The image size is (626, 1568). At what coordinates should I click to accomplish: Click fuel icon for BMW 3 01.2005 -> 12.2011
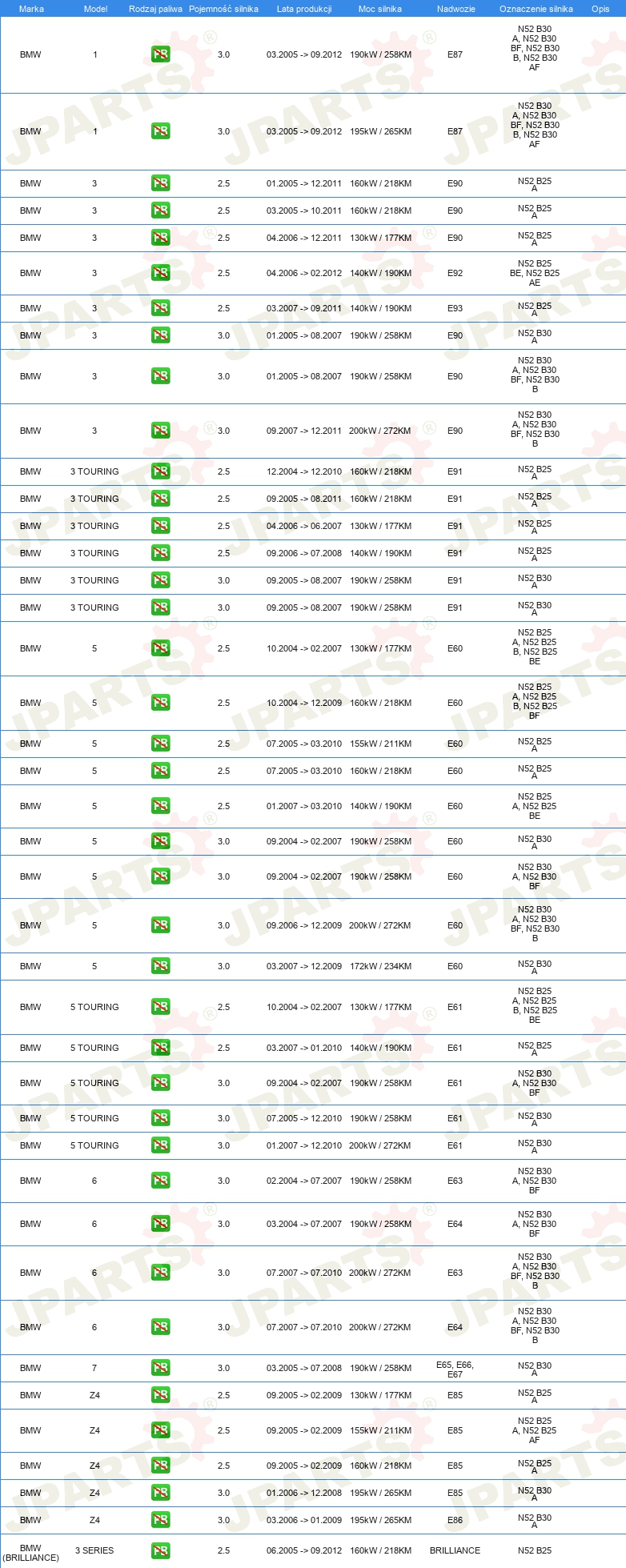click(x=160, y=183)
